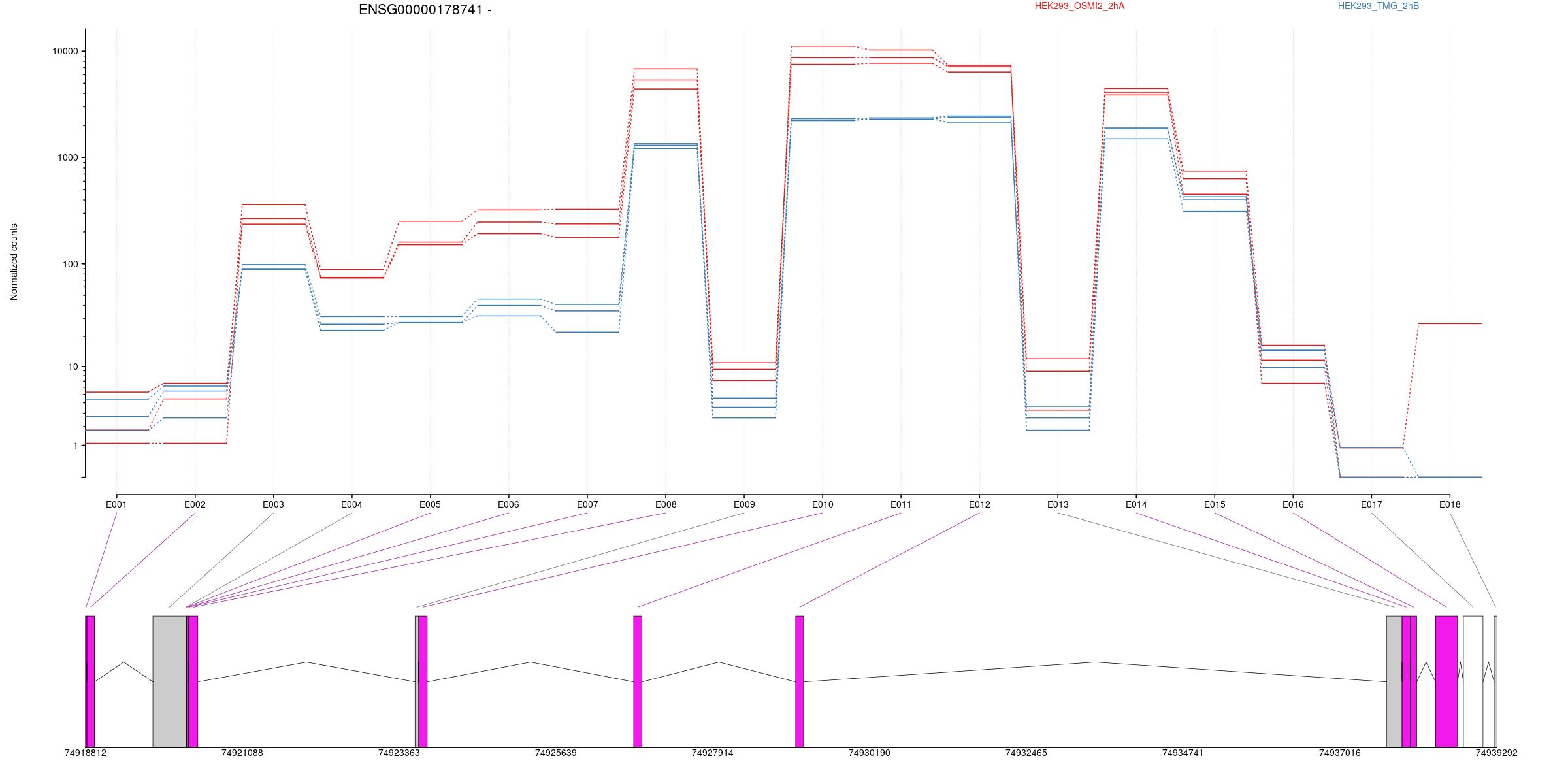Click genomic coordinate 74923363

tap(399, 753)
